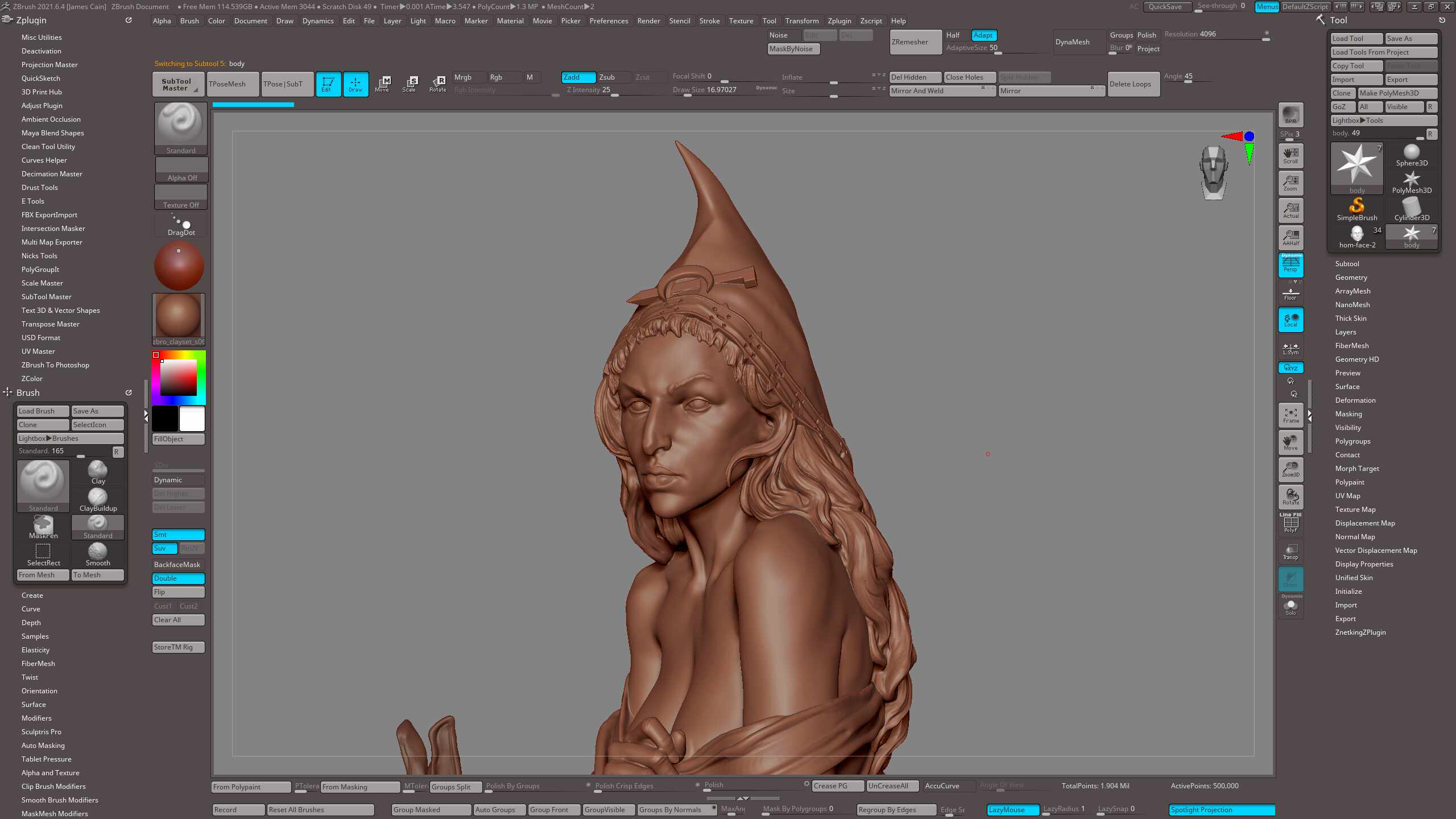
Task: Select the Scale transform tool
Action: [409, 84]
